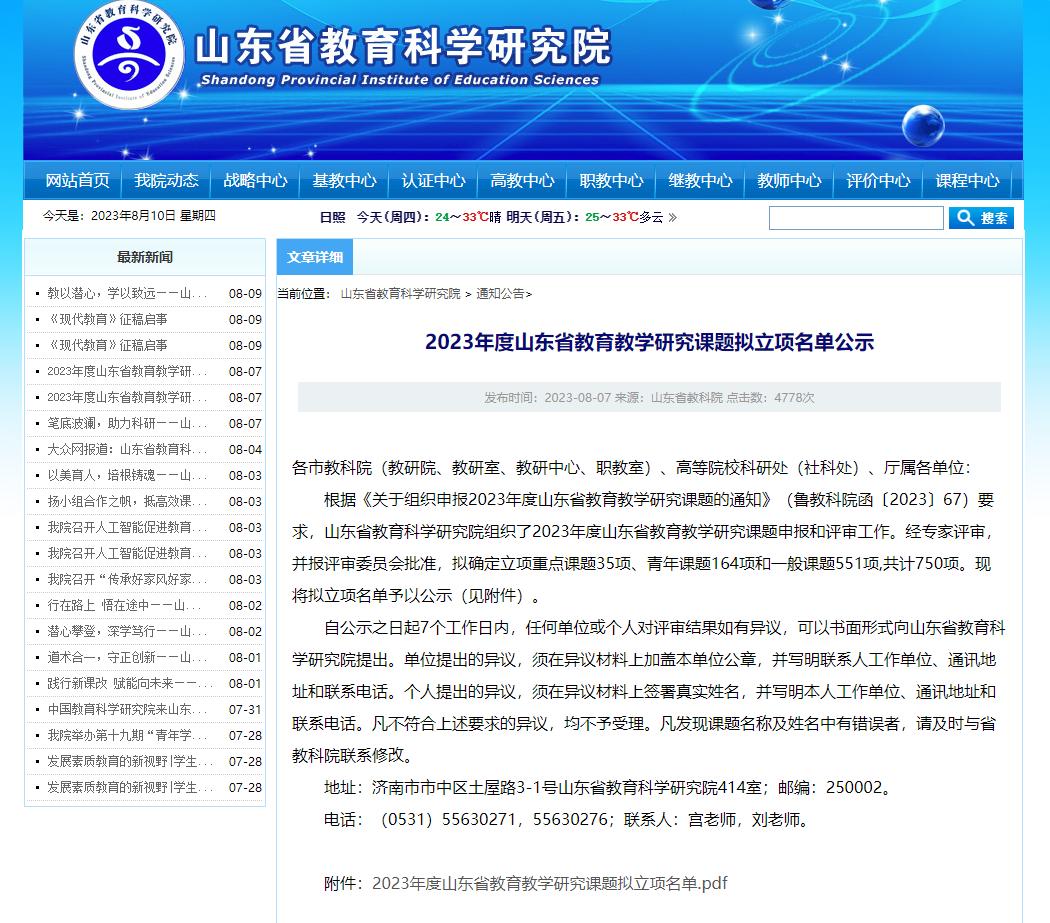
Task: Click the 日照 city name in the weather bar
Action: [x=332, y=217]
